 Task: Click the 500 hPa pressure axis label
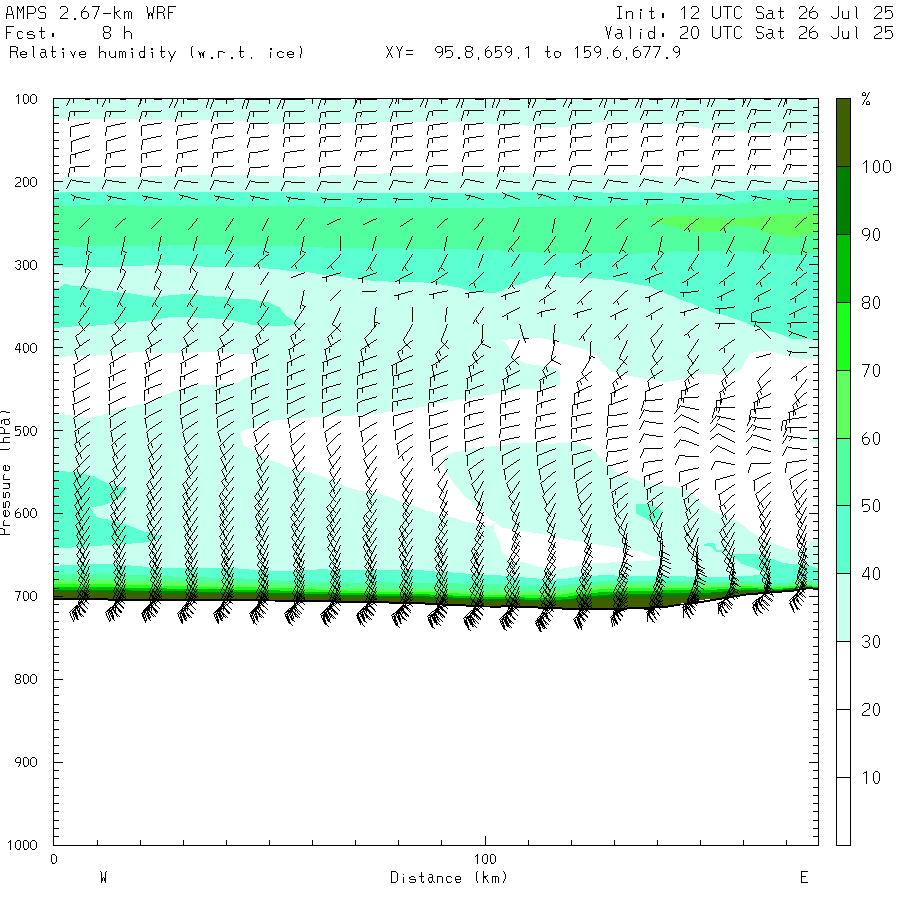click(x=26, y=430)
